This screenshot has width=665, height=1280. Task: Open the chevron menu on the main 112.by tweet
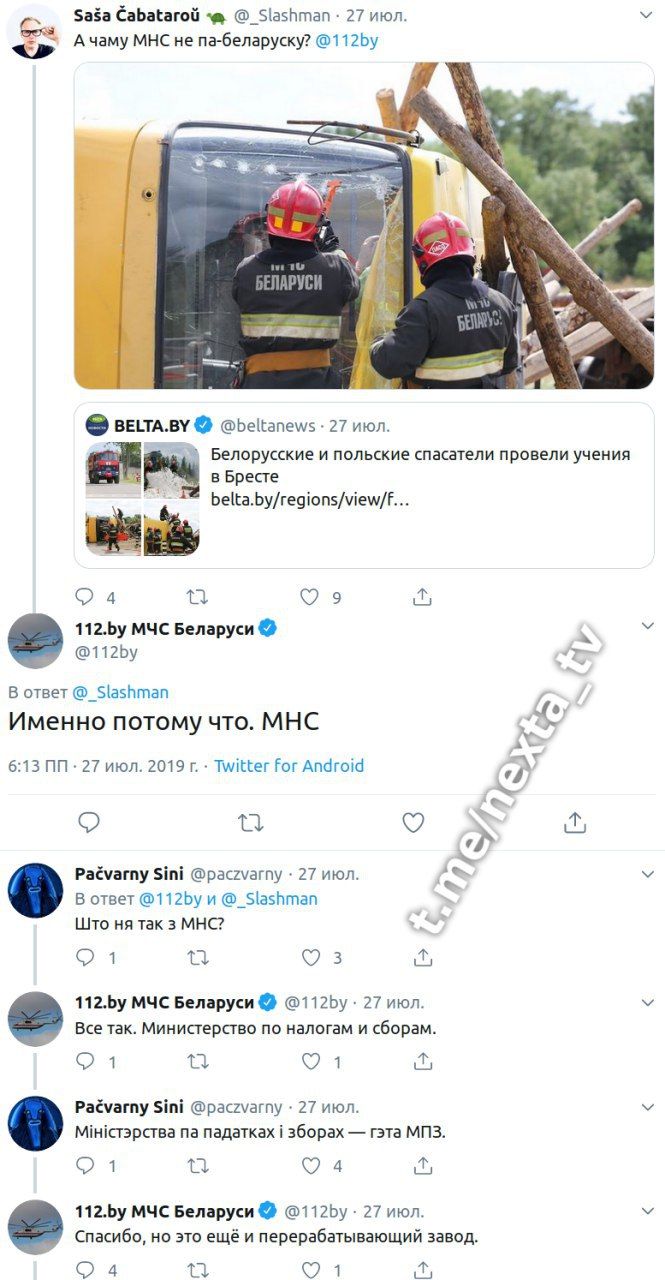coord(646,627)
